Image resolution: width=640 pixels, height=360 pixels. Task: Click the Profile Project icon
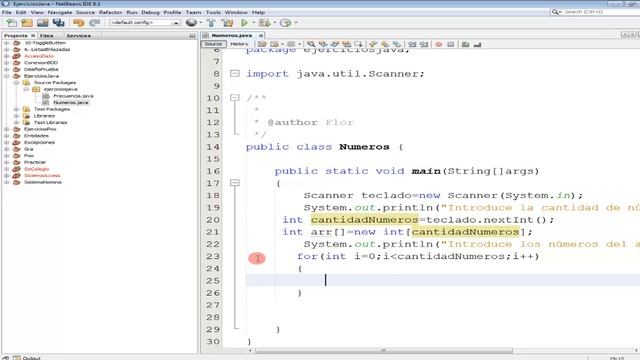[x=285, y=23]
